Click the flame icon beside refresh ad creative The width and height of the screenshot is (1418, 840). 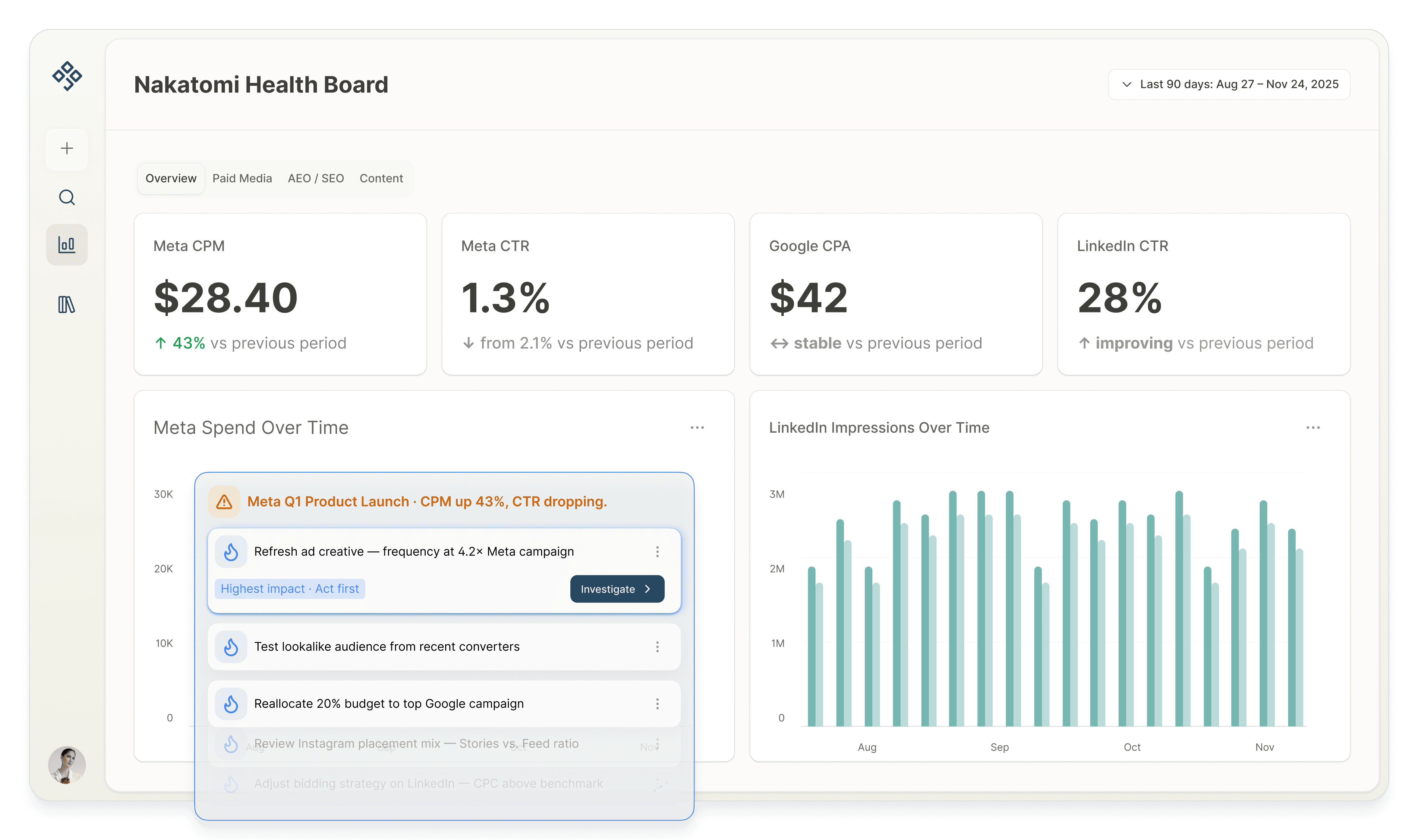click(231, 551)
